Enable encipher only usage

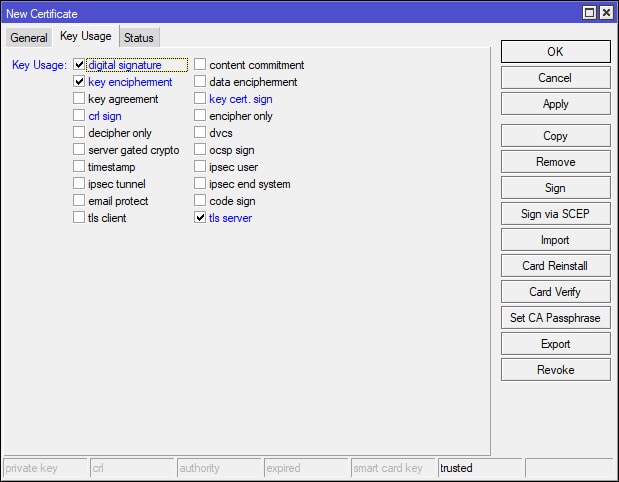pyautogui.click(x=200, y=115)
